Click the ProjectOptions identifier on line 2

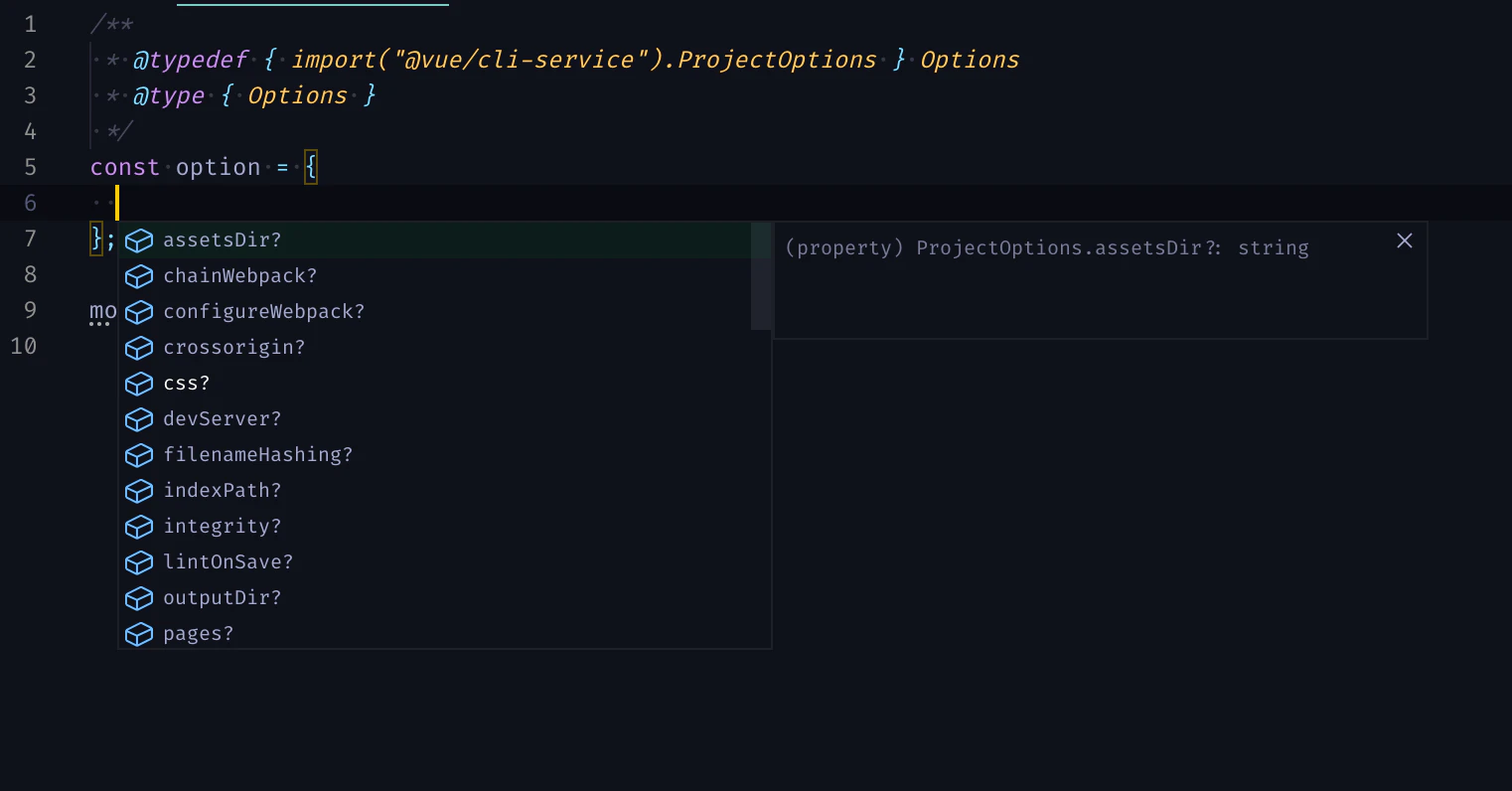click(x=777, y=60)
